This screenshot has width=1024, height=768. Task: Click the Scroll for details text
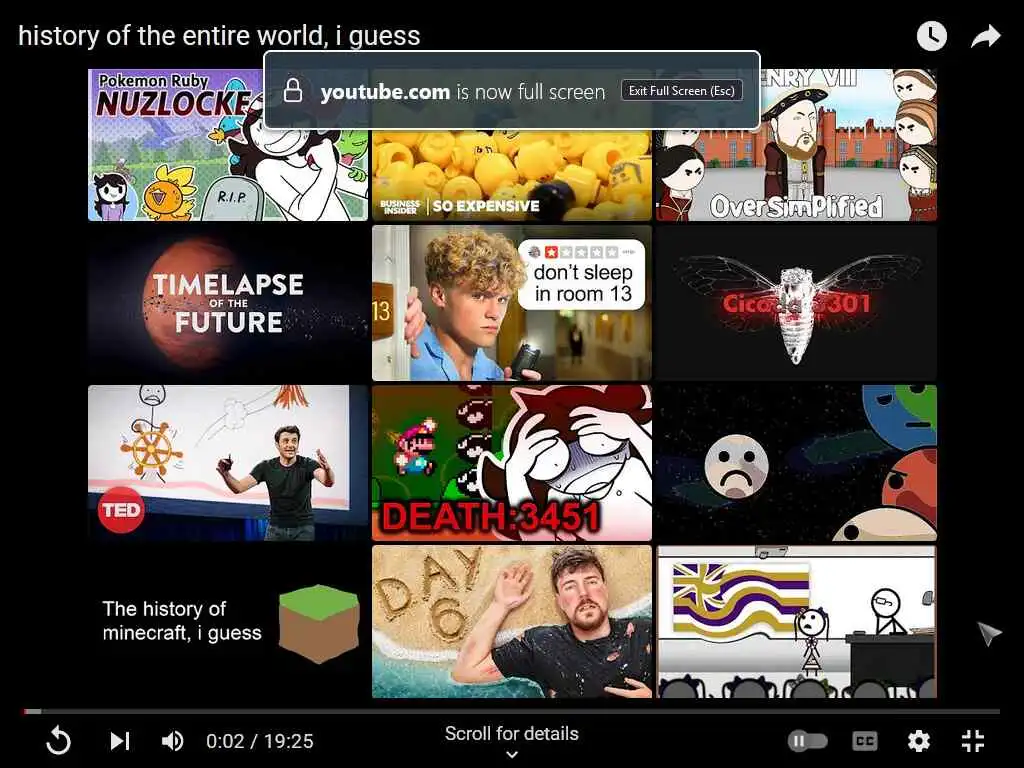(x=511, y=733)
